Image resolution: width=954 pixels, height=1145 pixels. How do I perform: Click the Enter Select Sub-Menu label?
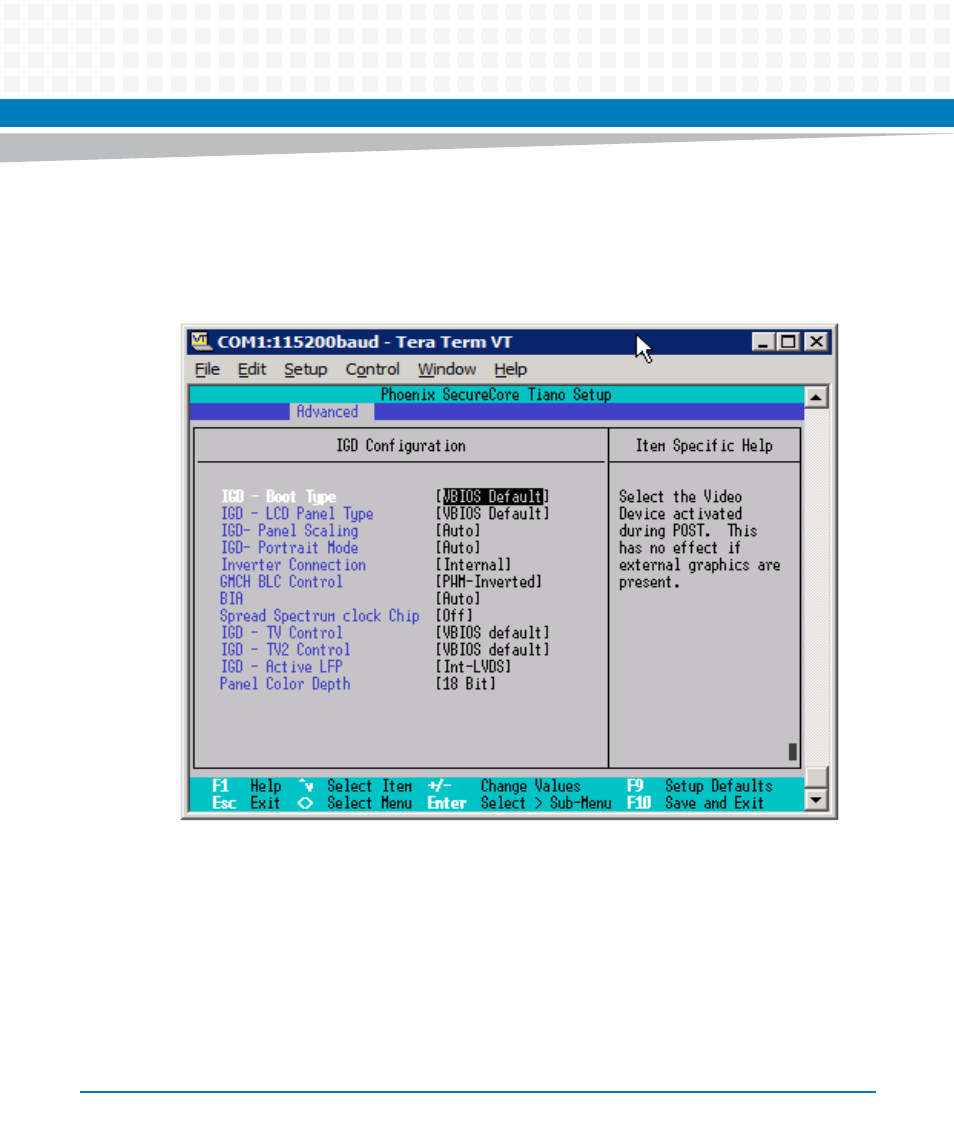(519, 803)
